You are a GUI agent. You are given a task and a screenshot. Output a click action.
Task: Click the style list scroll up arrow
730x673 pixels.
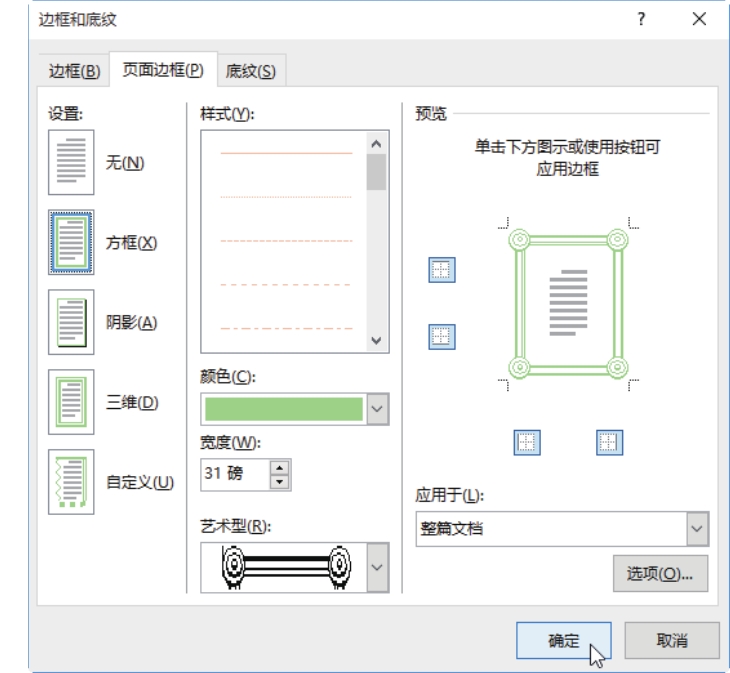[377, 144]
